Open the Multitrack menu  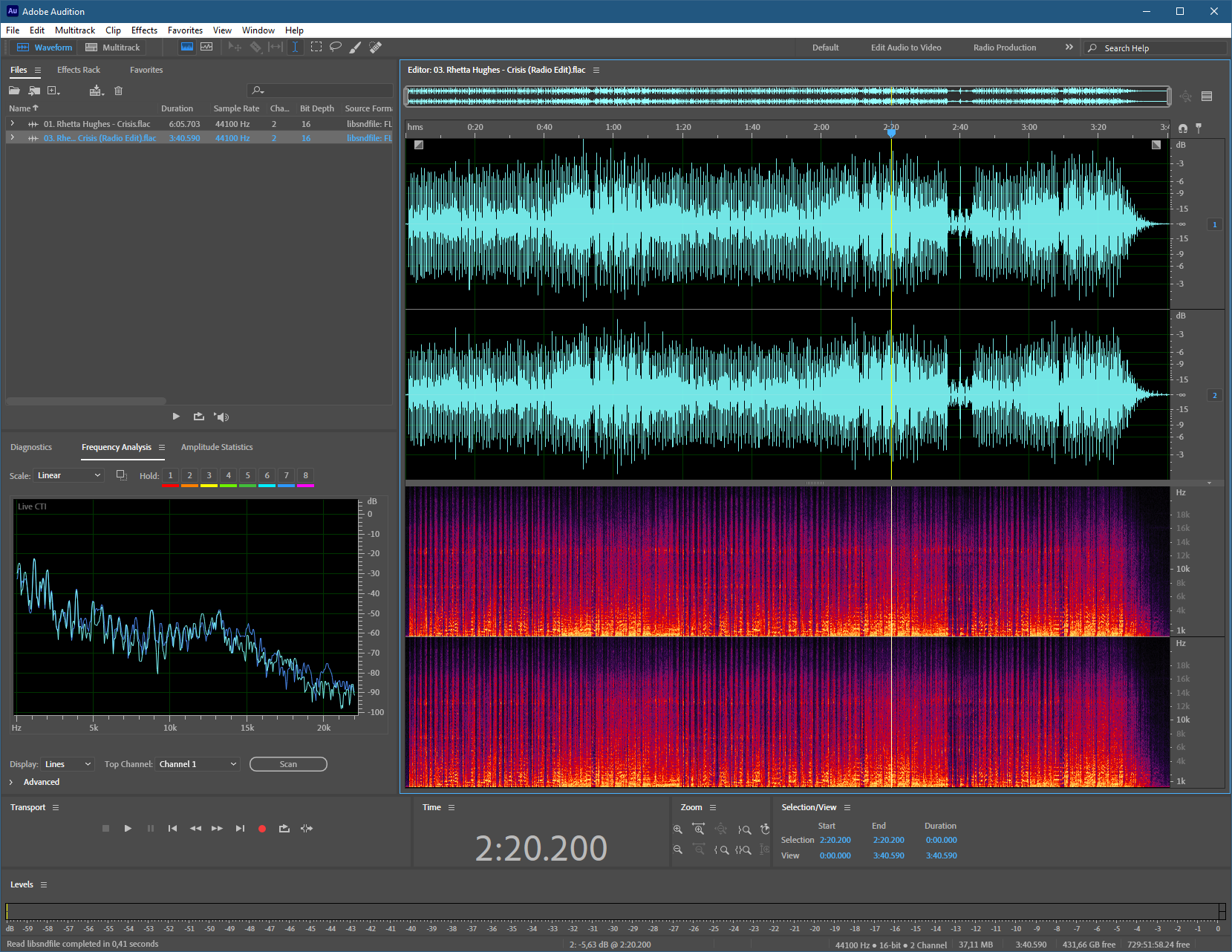(75, 30)
